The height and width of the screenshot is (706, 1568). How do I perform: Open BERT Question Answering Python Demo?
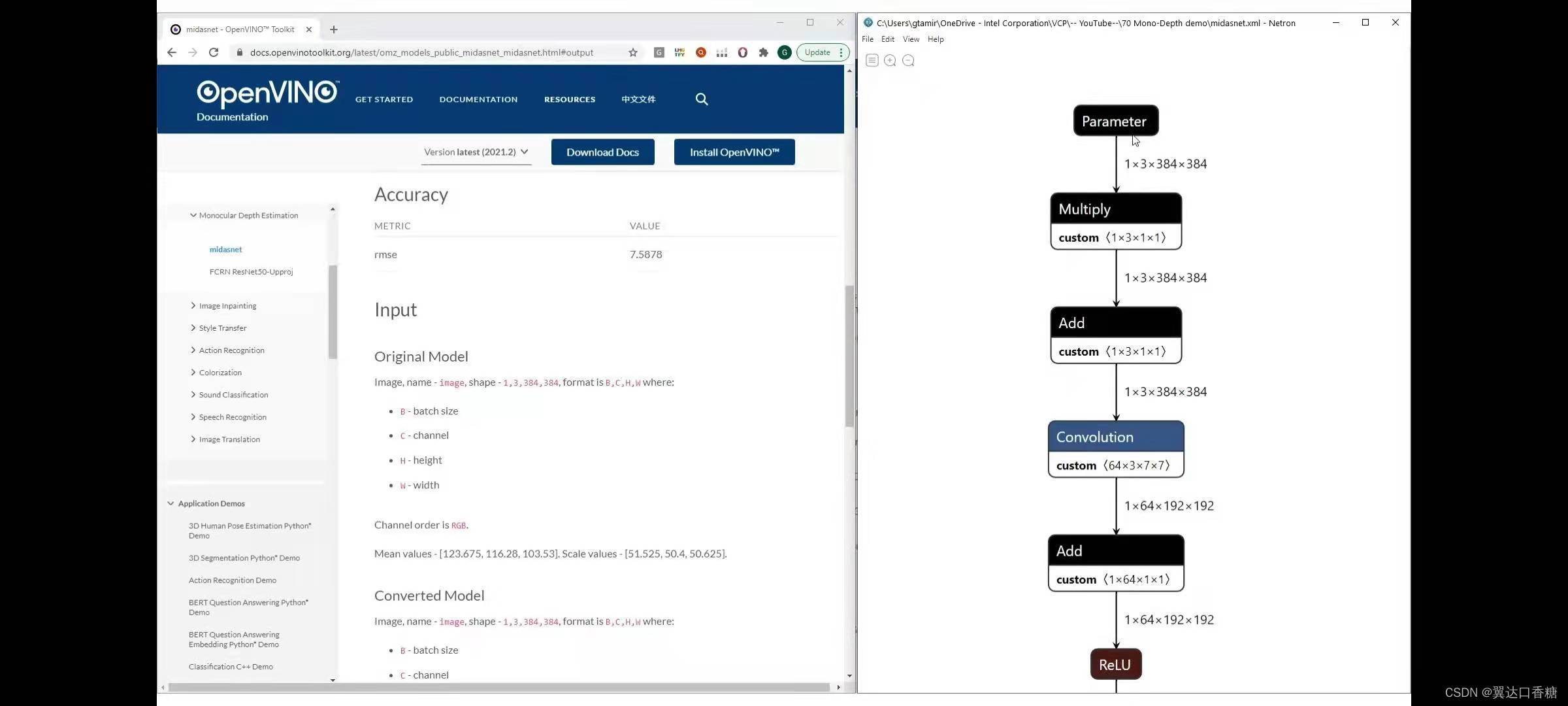pos(248,607)
